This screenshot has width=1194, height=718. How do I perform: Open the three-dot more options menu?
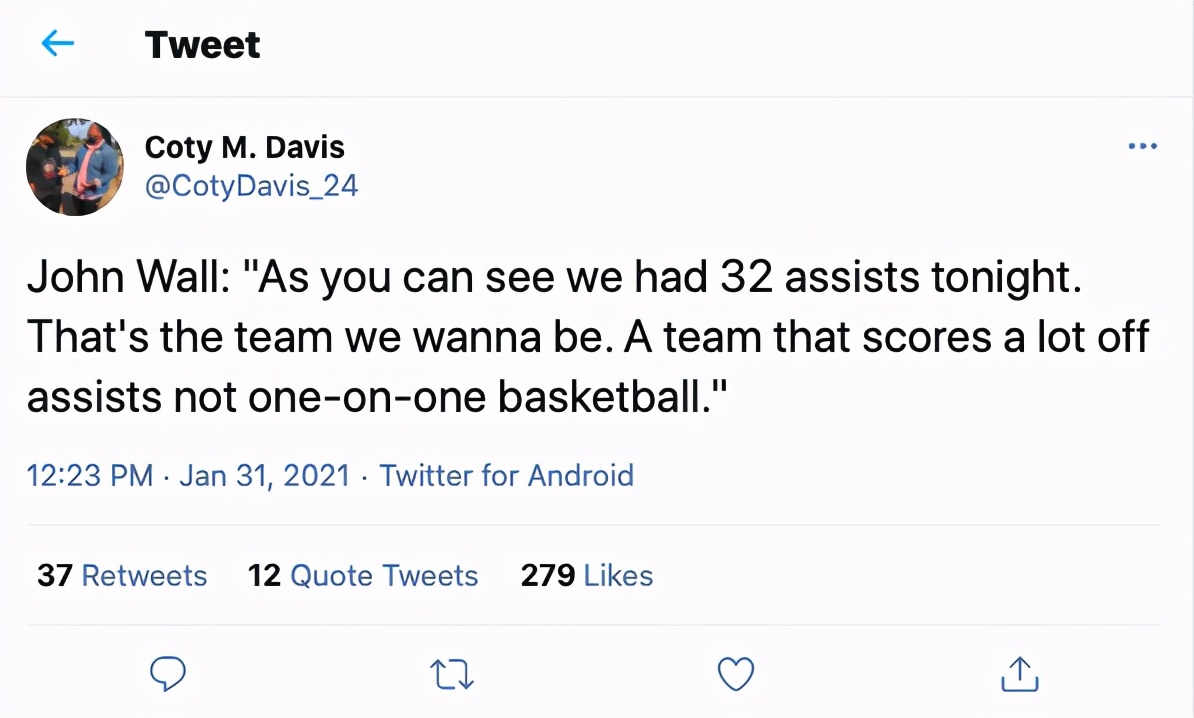[1142, 147]
